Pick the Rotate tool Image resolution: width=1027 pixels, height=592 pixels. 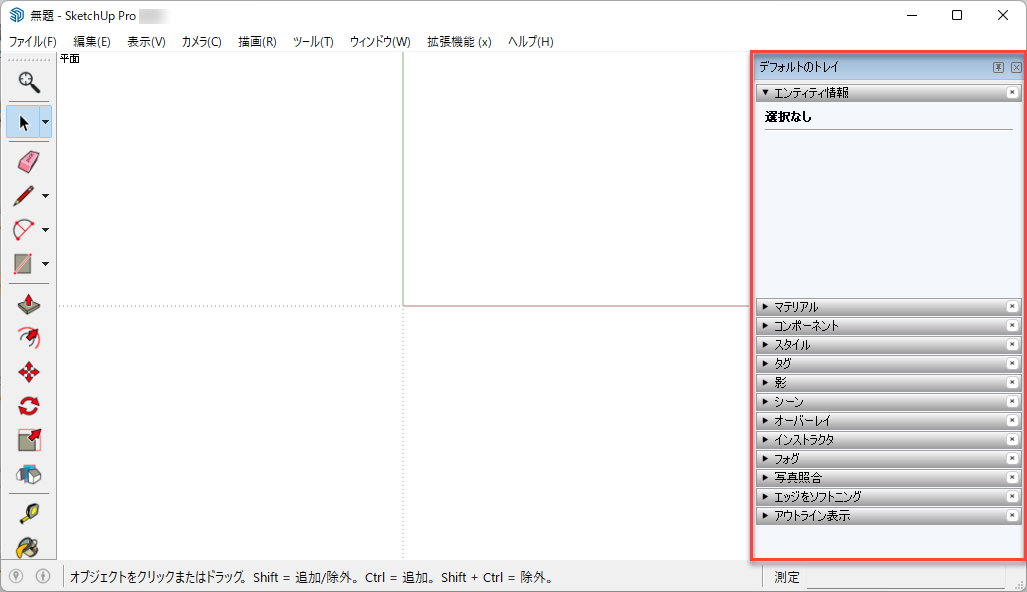click(x=29, y=406)
